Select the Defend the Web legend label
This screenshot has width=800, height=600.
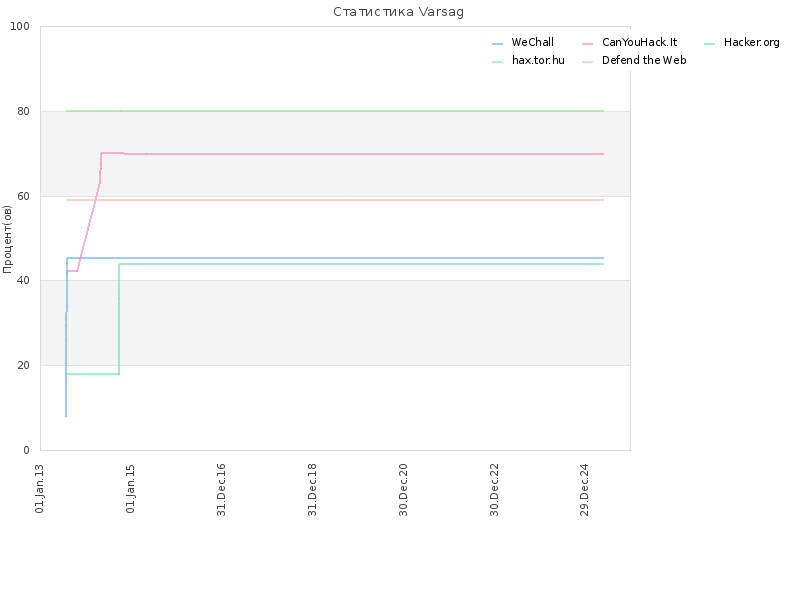click(x=644, y=60)
